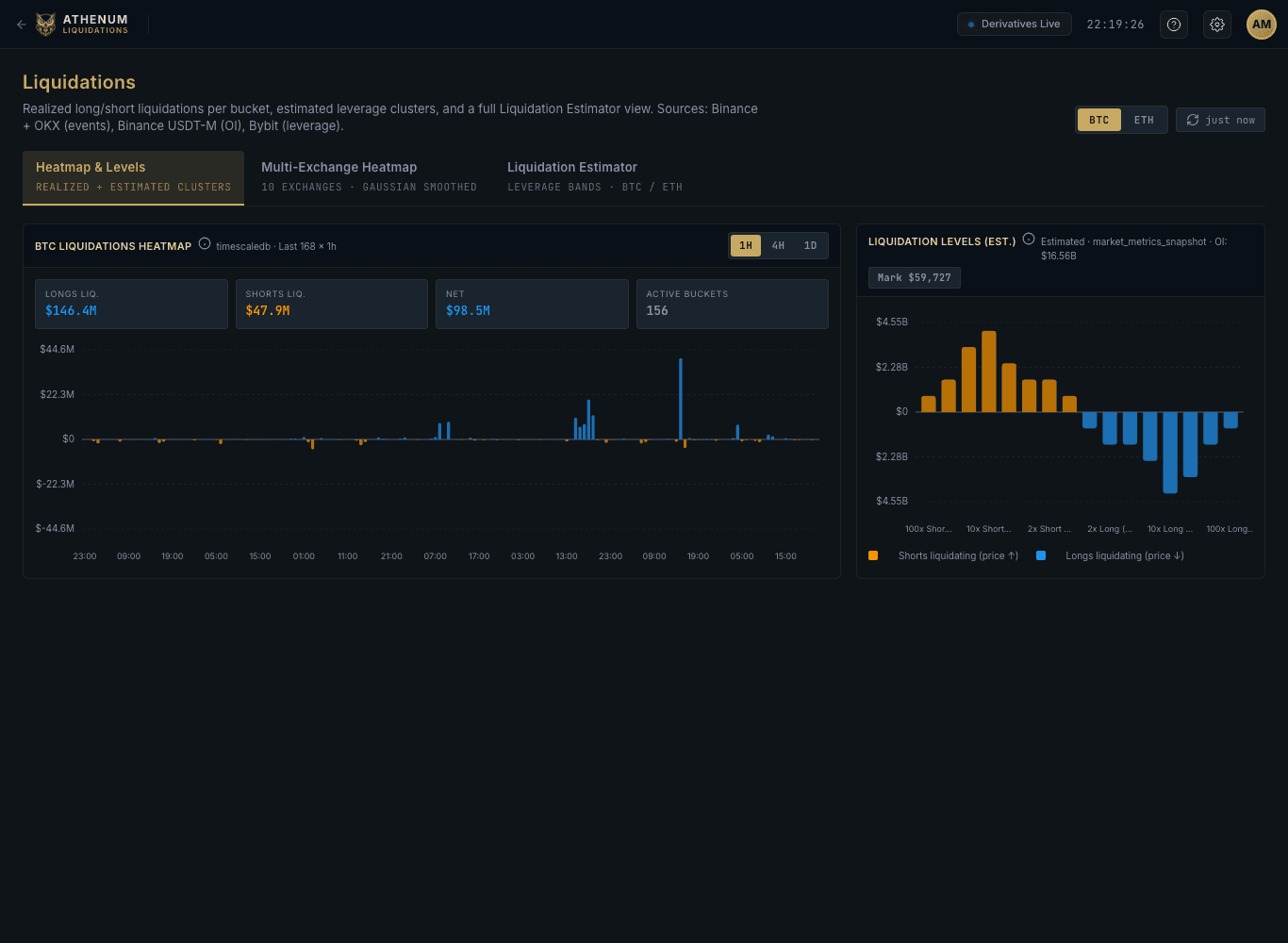Viewport: 1288px width, 943px height.
Task: Click the Longs liquidating (price ↓) legend label
Action: pyautogui.click(x=1125, y=555)
